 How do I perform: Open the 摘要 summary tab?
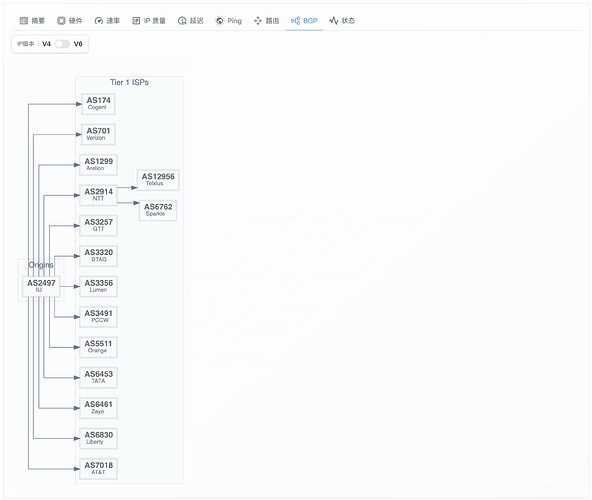(x=32, y=21)
